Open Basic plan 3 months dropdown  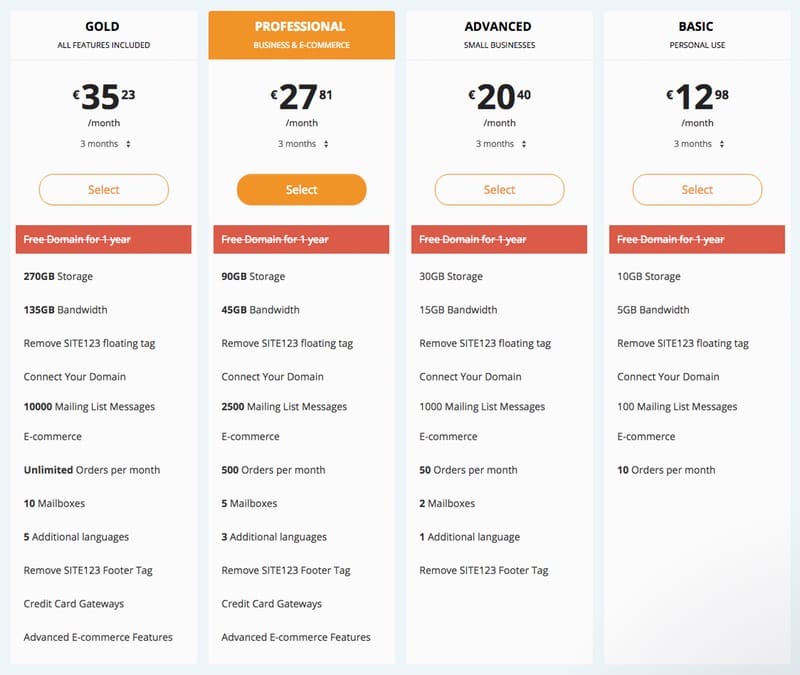coord(698,144)
